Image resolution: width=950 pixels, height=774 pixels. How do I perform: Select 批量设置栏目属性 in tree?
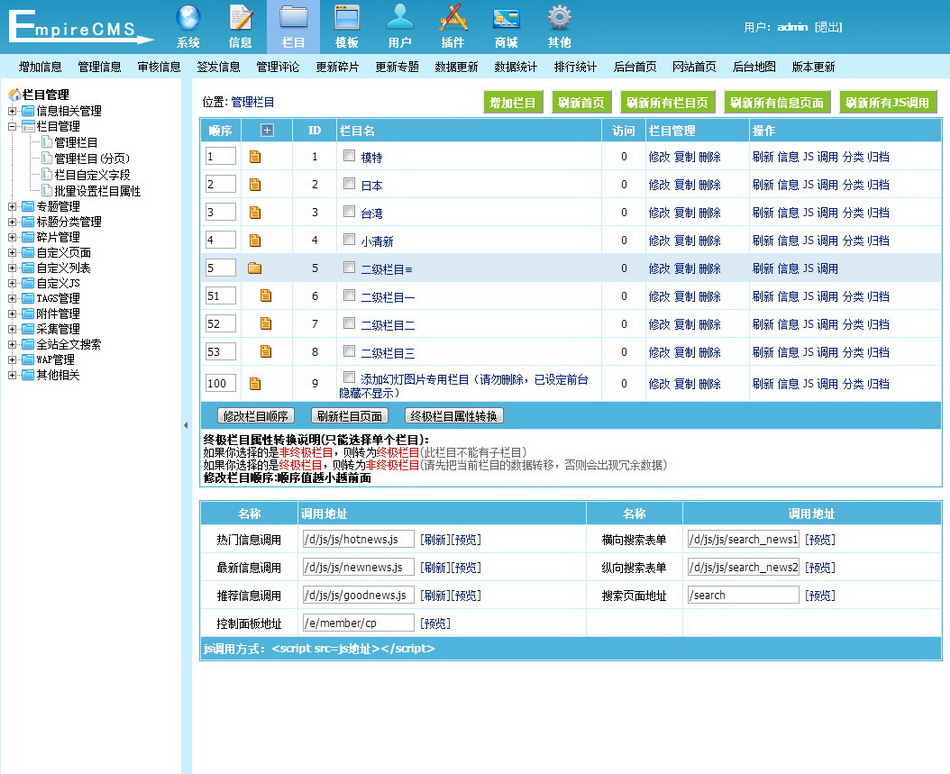click(97, 191)
